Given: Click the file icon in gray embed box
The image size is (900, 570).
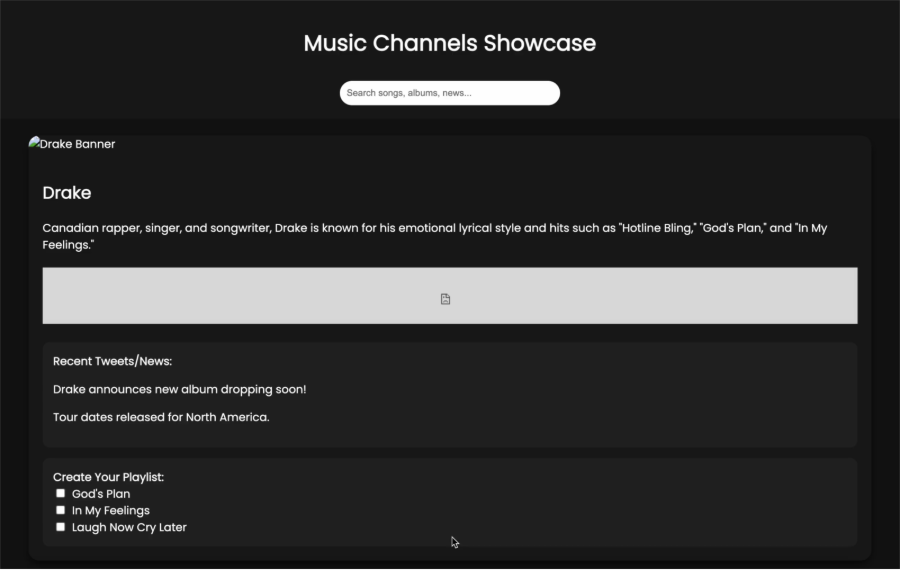Looking at the screenshot, I should coord(445,299).
